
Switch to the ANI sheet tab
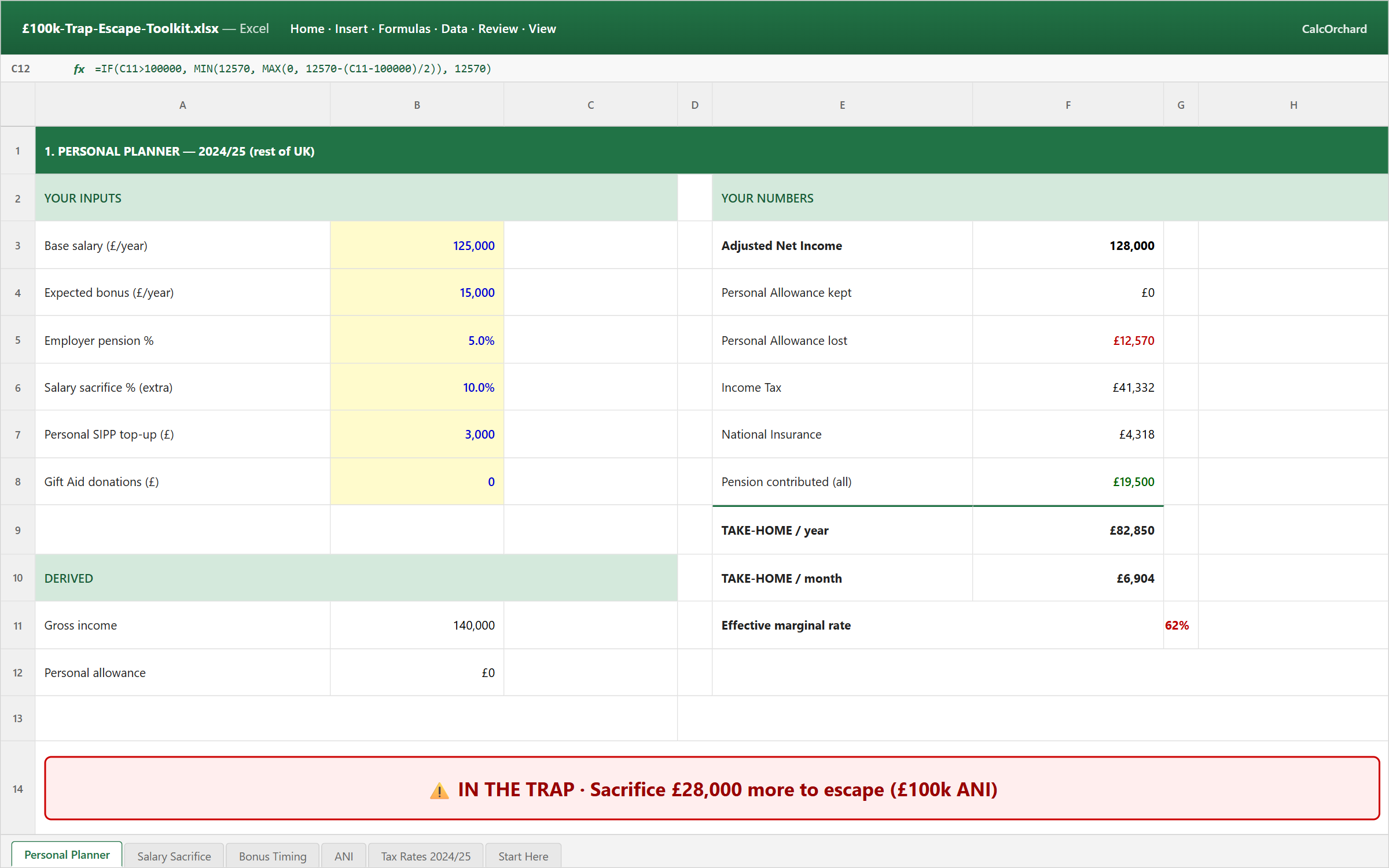coord(344,856)
